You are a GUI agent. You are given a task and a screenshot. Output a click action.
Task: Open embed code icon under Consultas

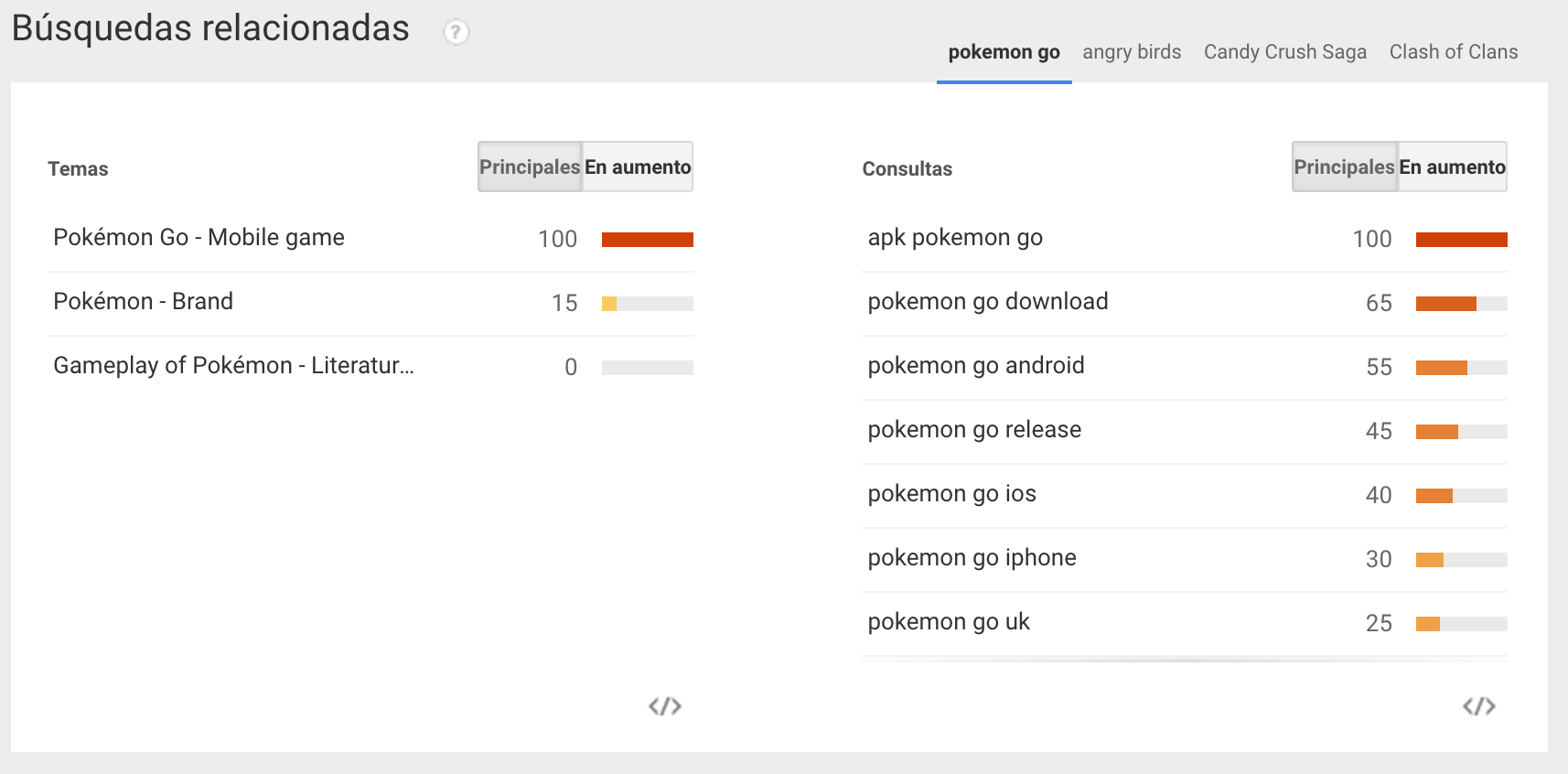[x=1479, y=706]
